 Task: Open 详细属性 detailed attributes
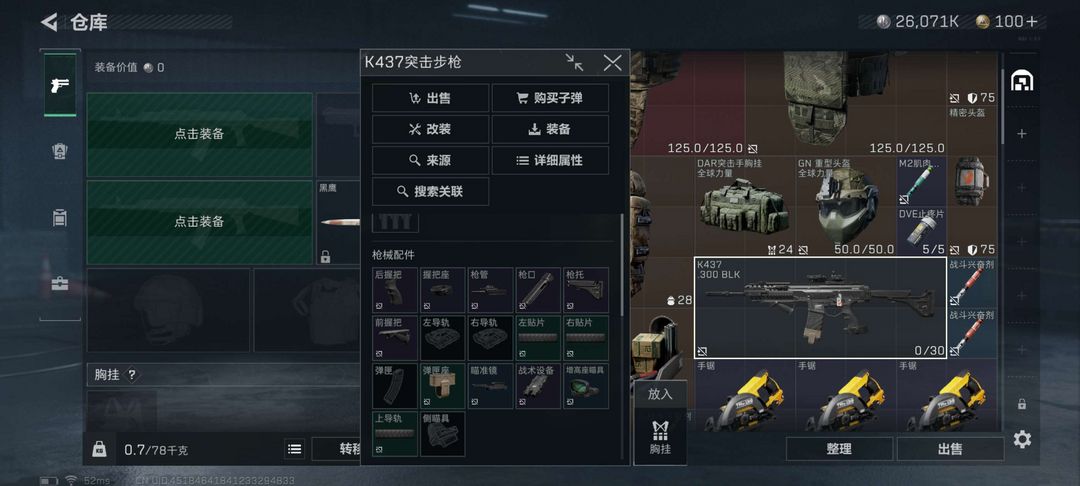[550, 160]
